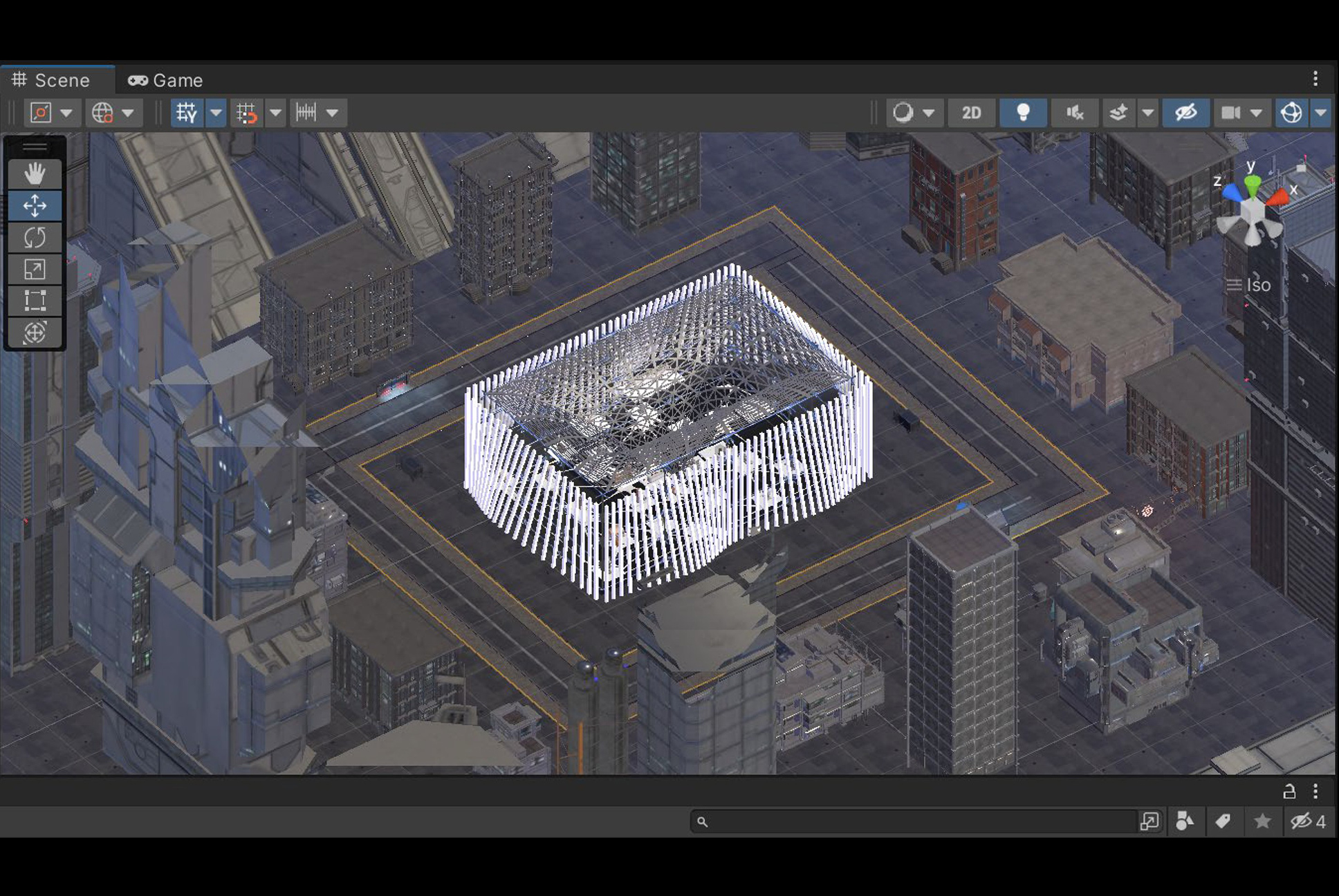Image resolution: width=1339 pixels, height=896 pixels.
Task: Select the Scale tool
Action: click(x=35, y=269)
